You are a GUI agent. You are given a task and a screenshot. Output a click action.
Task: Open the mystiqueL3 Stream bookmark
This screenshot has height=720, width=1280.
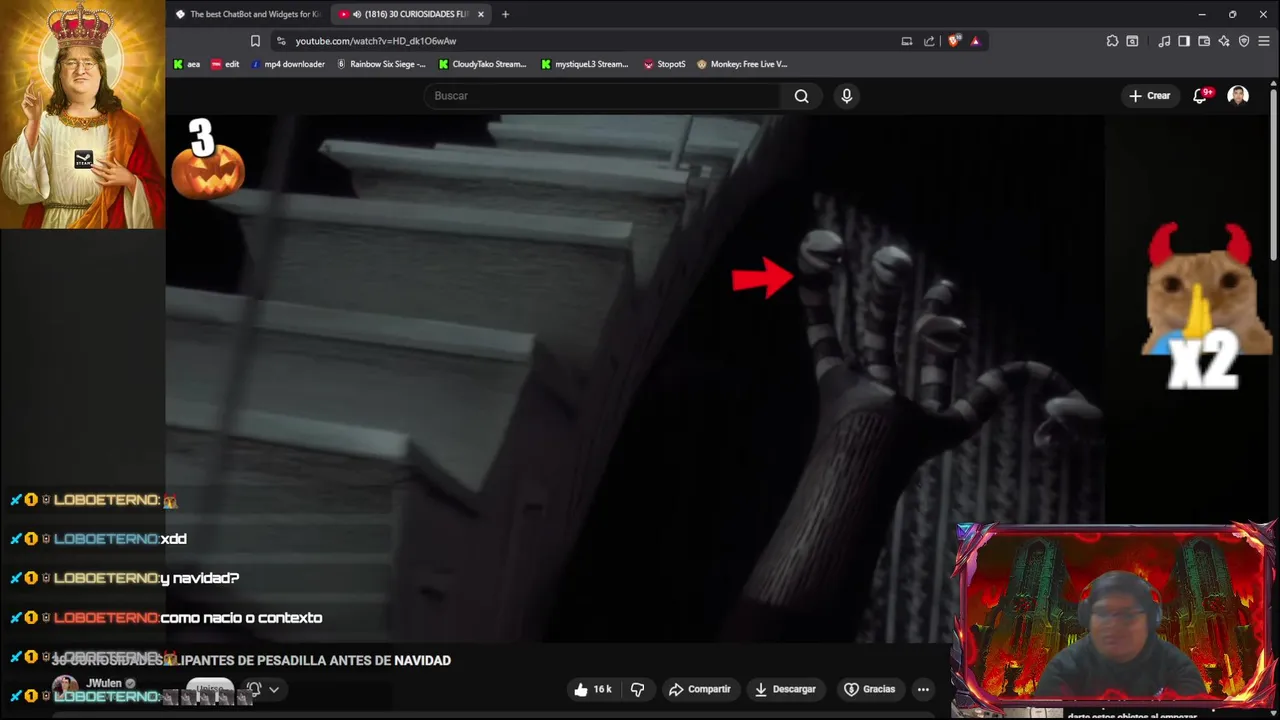tap(585, 64)
